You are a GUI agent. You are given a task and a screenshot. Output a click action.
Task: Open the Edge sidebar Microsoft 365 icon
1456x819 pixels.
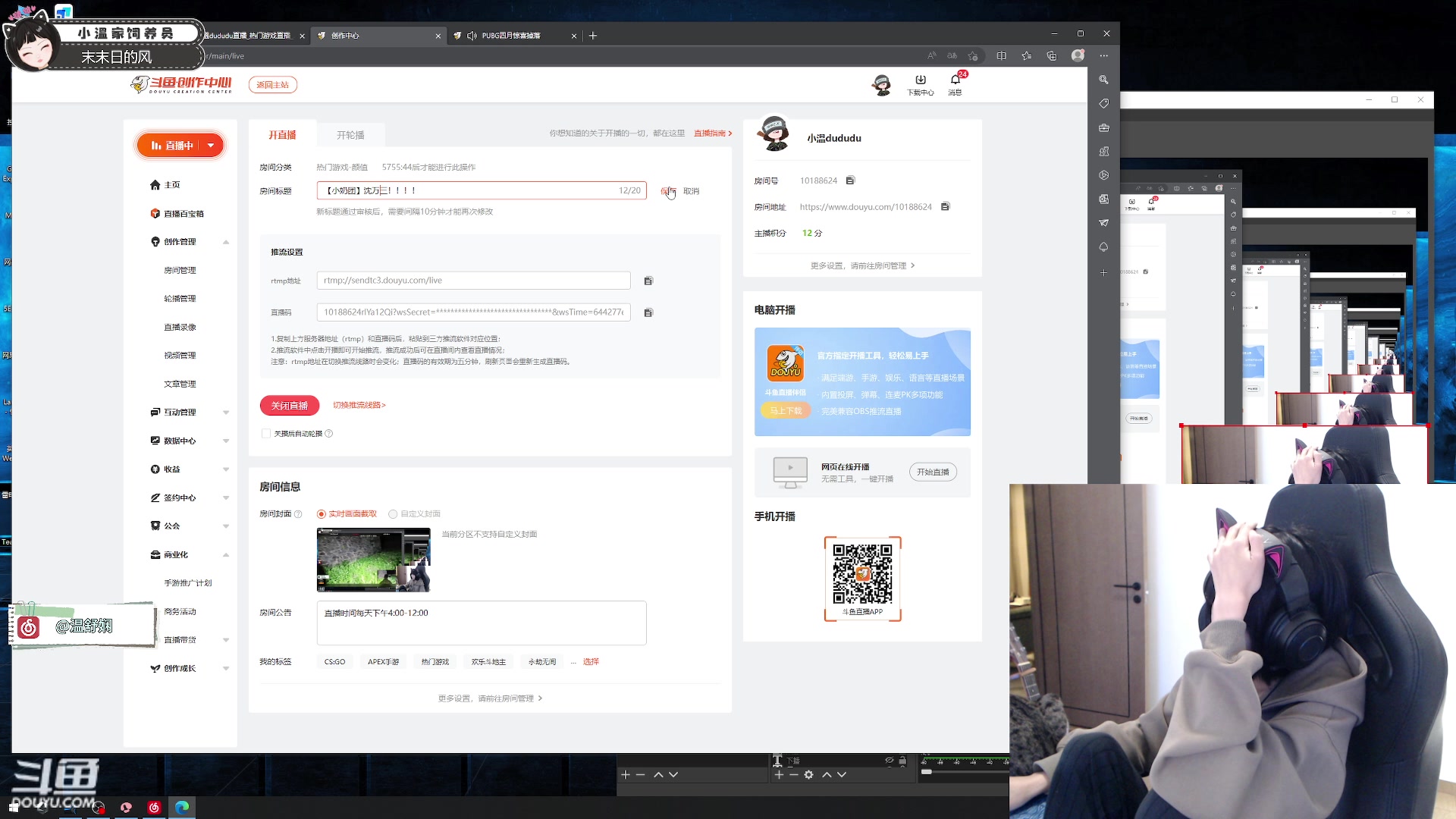click(1104, 175)
